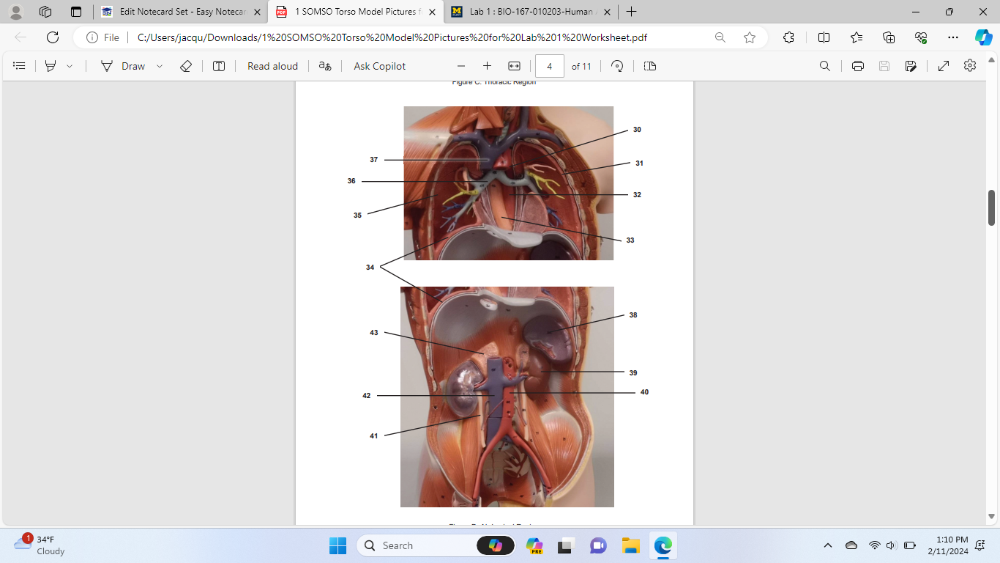Toggle the page view mode
The image size is (1000, 563).
coord(650,66)
